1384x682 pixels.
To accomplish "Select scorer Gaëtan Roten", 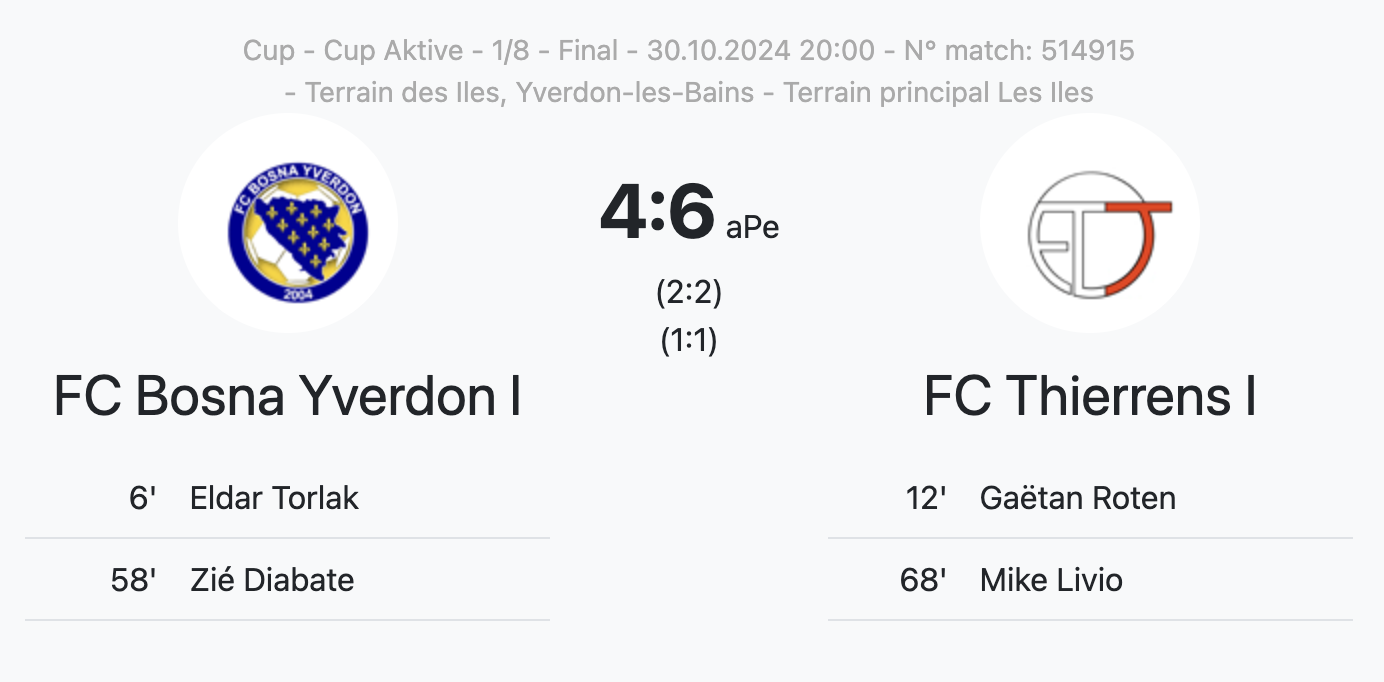I will click(x=1078, y=498).
